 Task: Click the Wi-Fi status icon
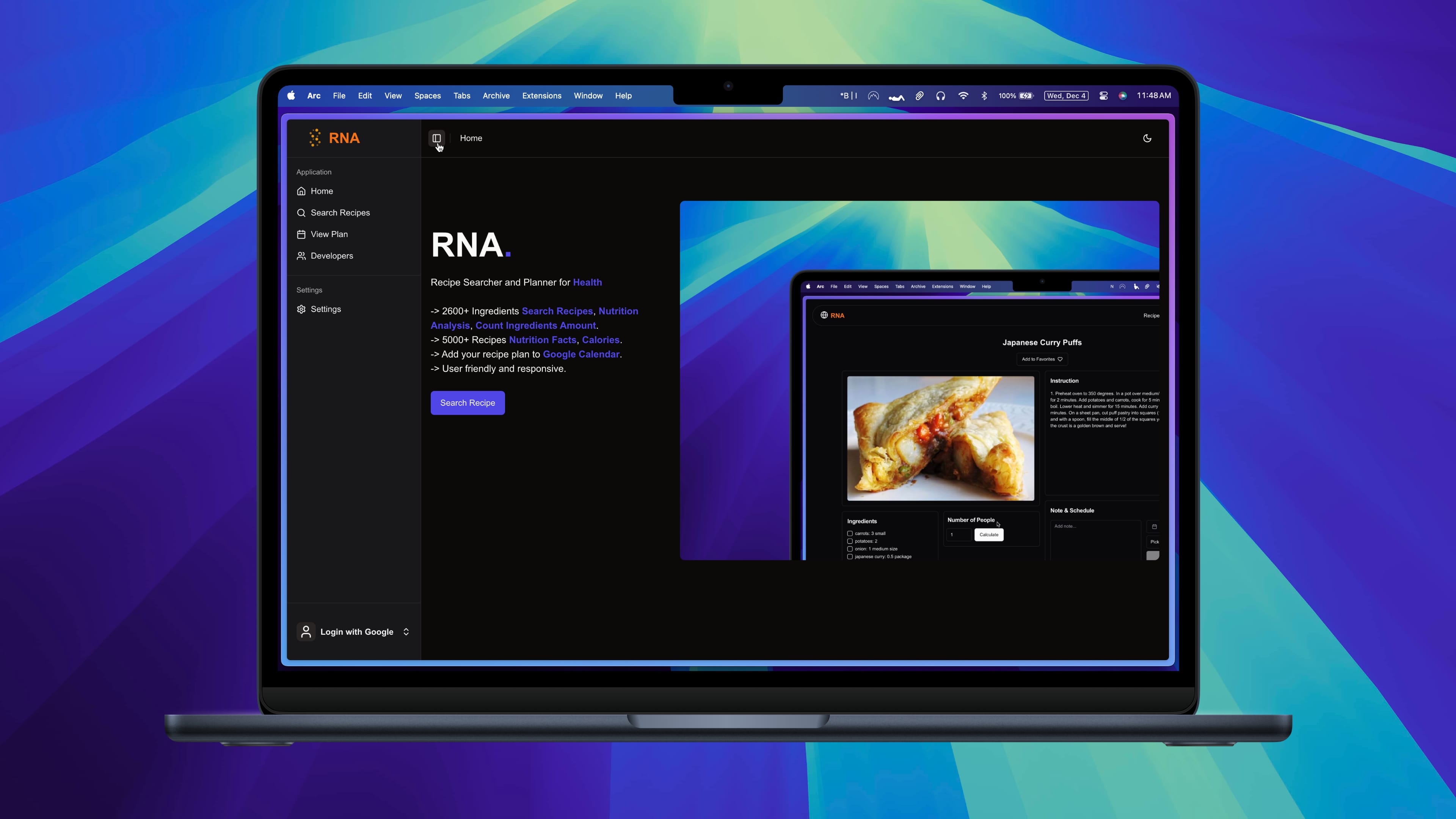click(x=963, y=96)
